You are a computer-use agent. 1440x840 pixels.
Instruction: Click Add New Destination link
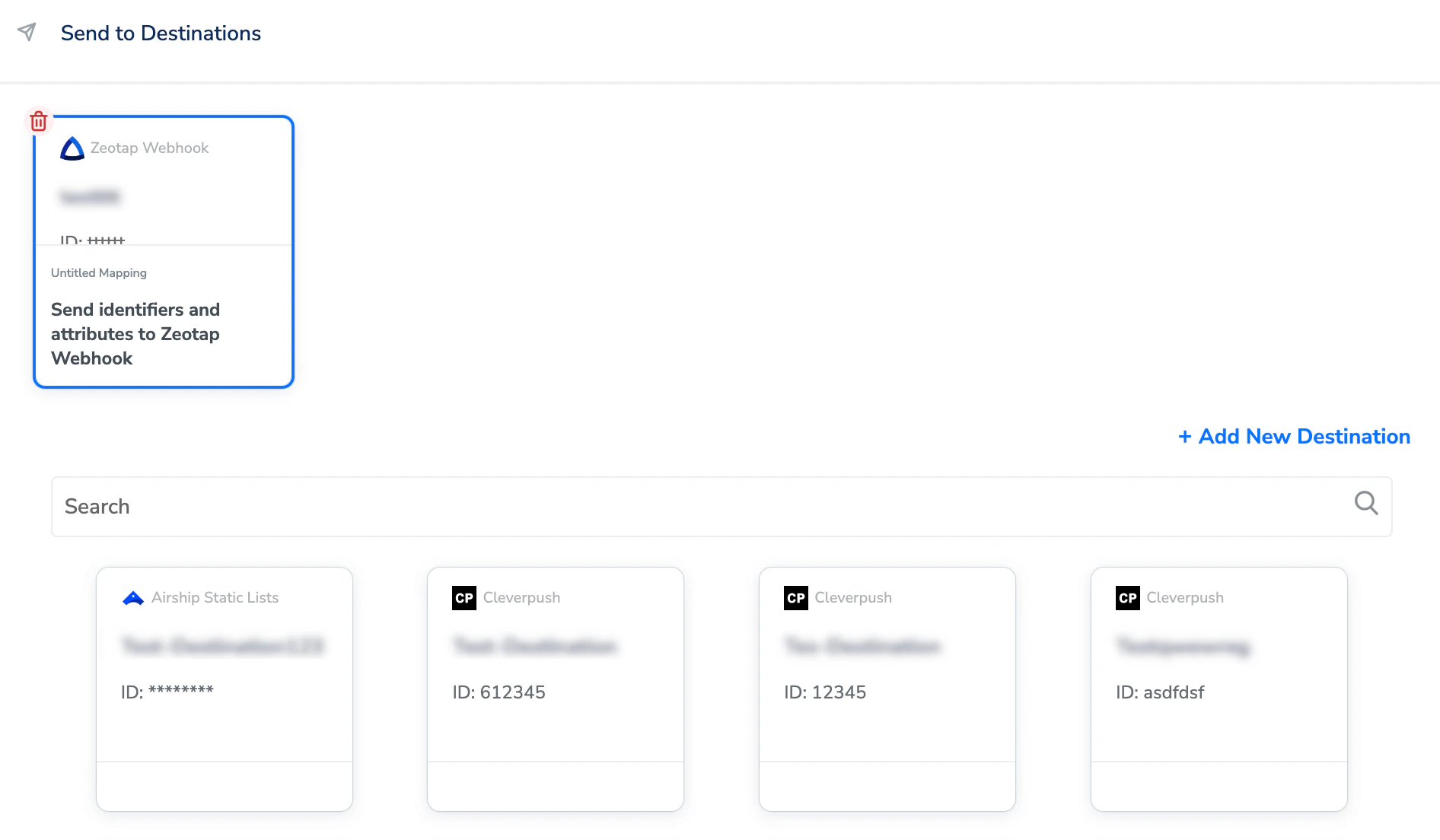(1294, 437)
